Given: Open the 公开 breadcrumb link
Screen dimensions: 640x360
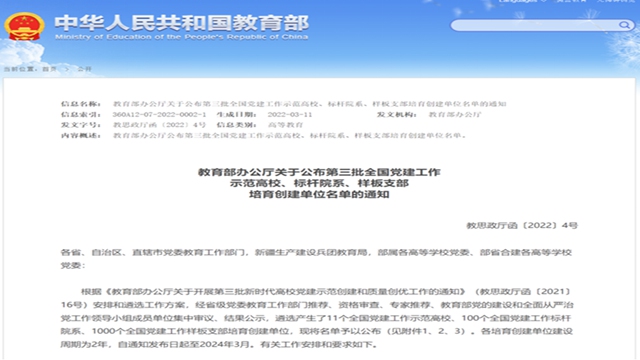Looking at the screenshot, I should point(84,69).
